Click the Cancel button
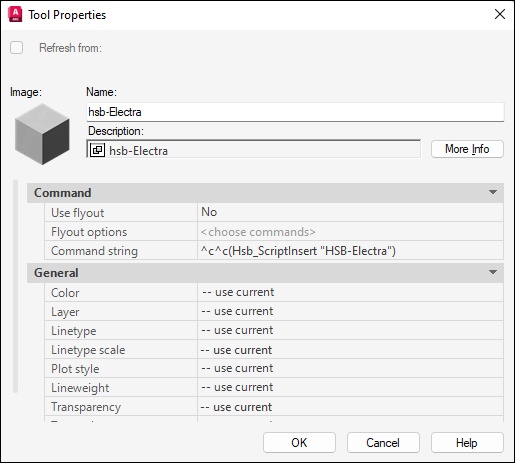Image resolution: width=515 pixels, height=463 pixels. [x=383, y=443]
